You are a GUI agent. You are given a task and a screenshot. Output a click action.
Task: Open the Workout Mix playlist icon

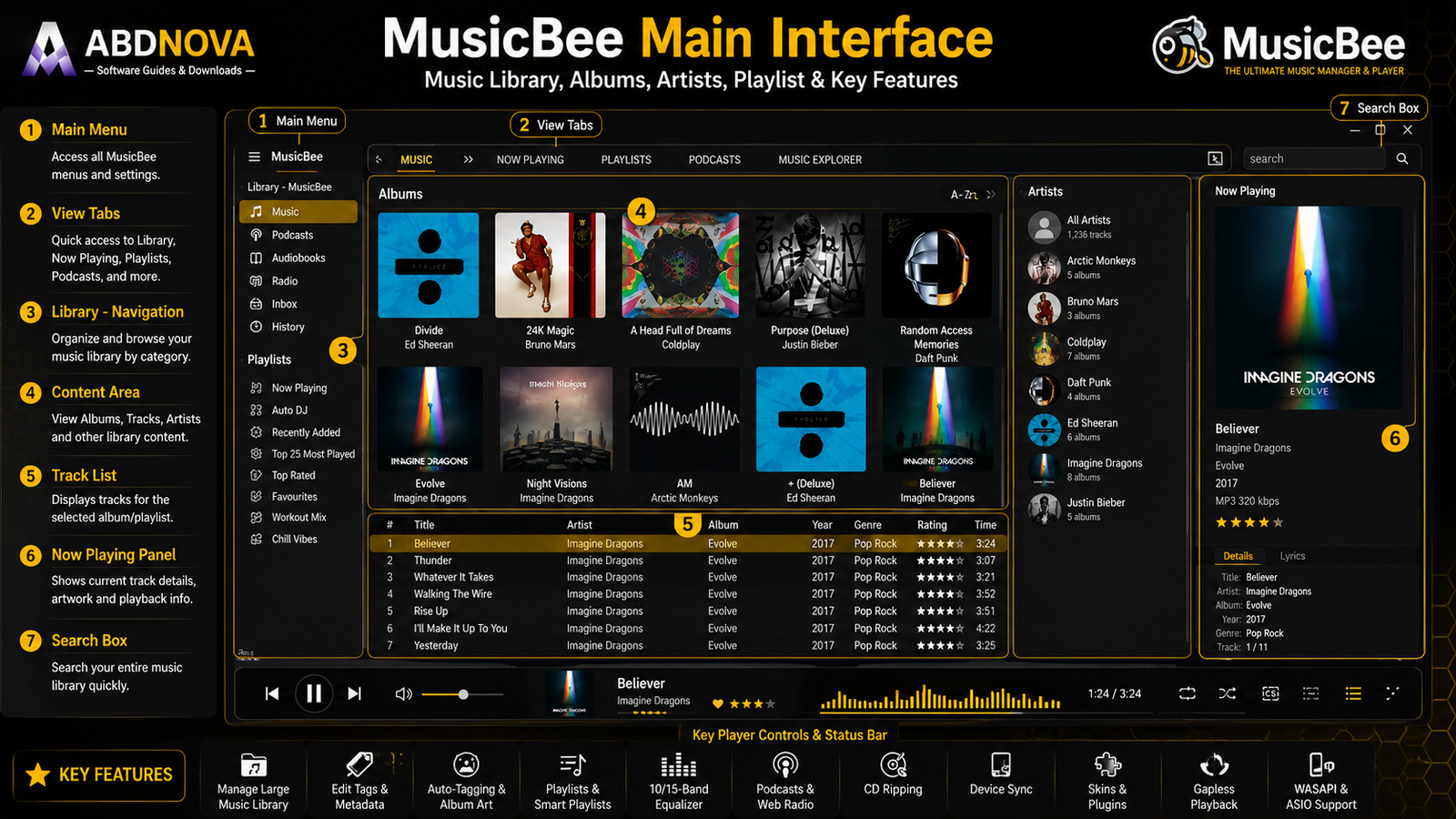pyautogui.click(x=257, y=517)
